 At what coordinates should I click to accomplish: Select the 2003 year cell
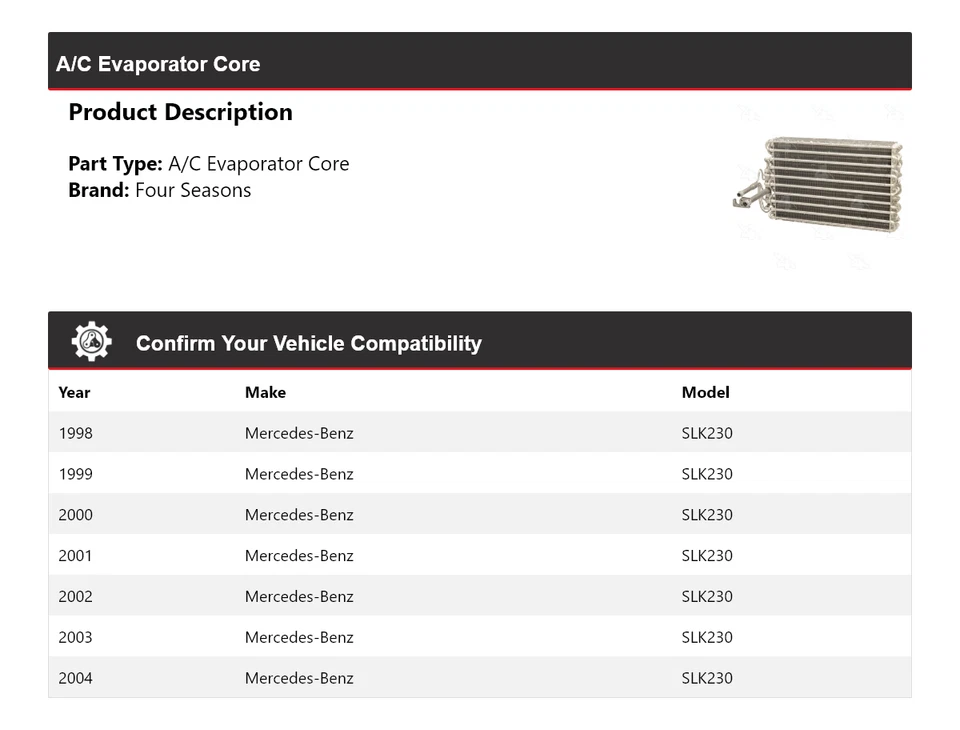75,637
